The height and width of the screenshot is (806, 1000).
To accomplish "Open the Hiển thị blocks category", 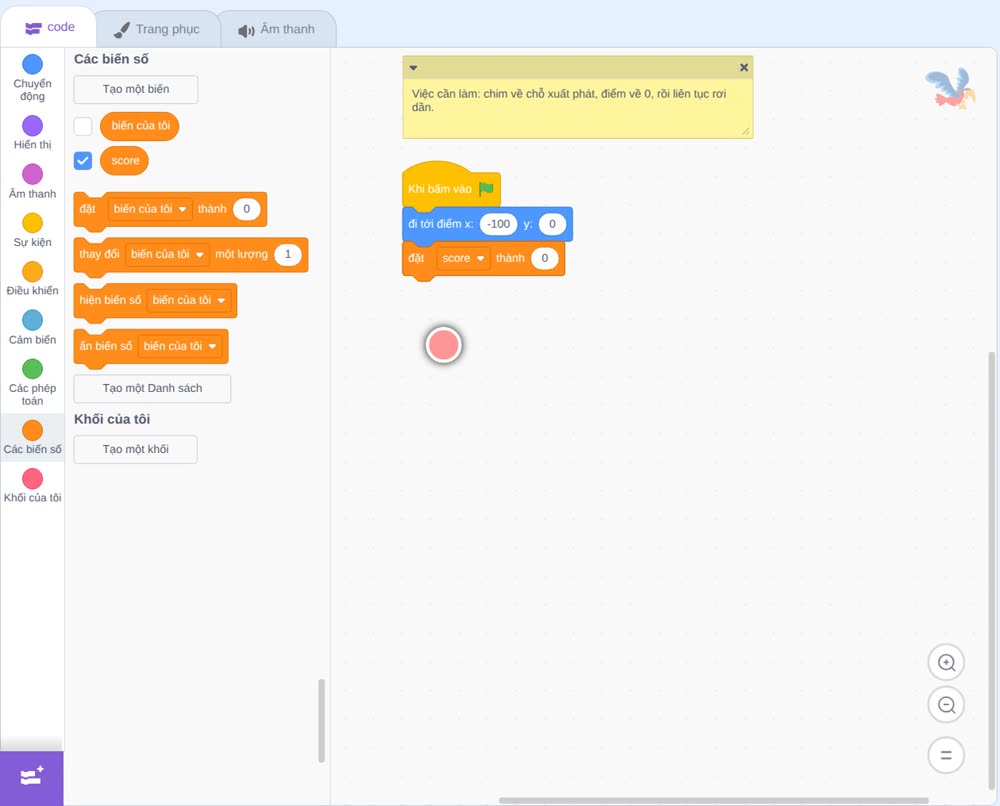I will point(33,133).
